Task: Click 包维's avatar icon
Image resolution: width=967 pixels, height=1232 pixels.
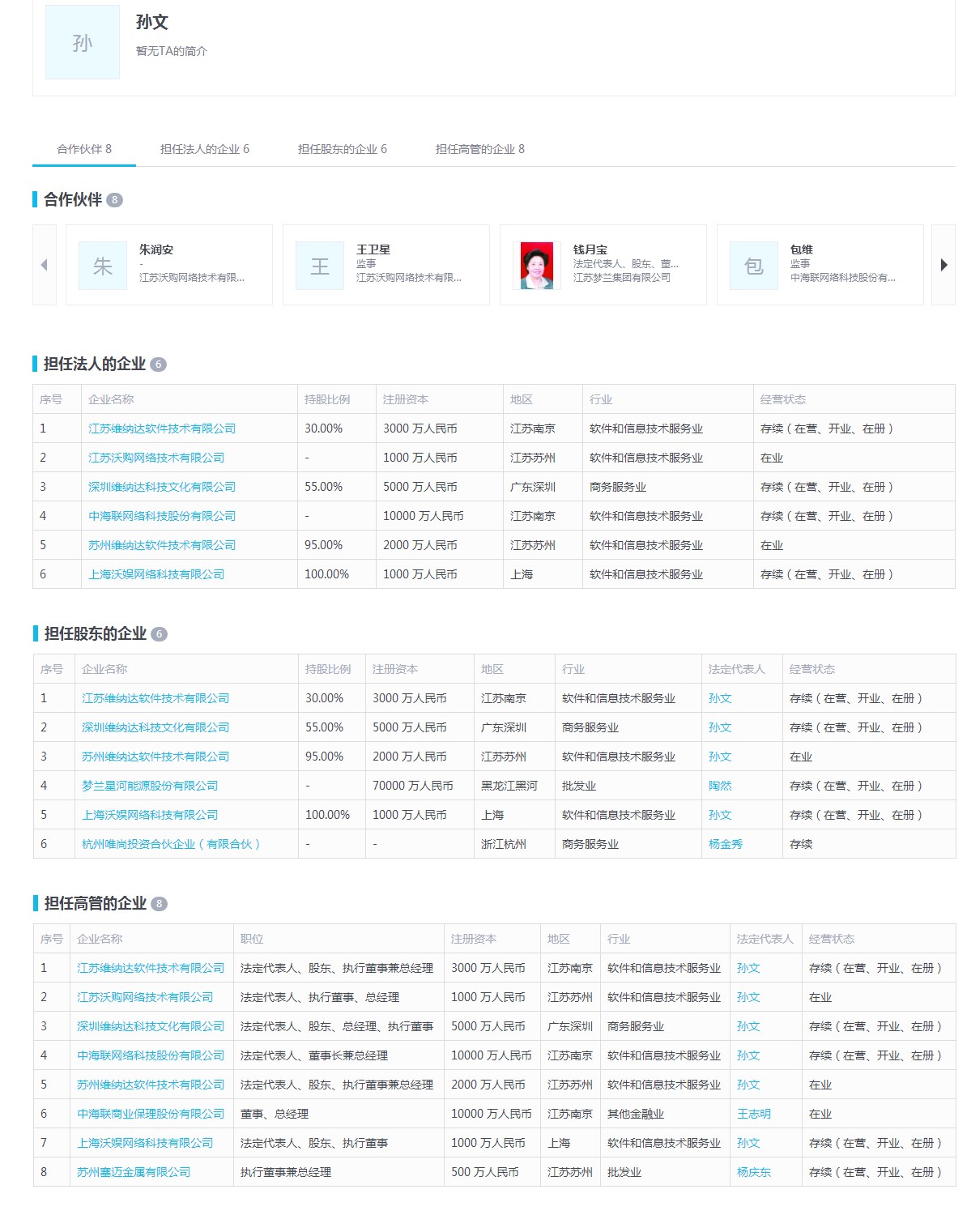Action: [x=754, y=266]
